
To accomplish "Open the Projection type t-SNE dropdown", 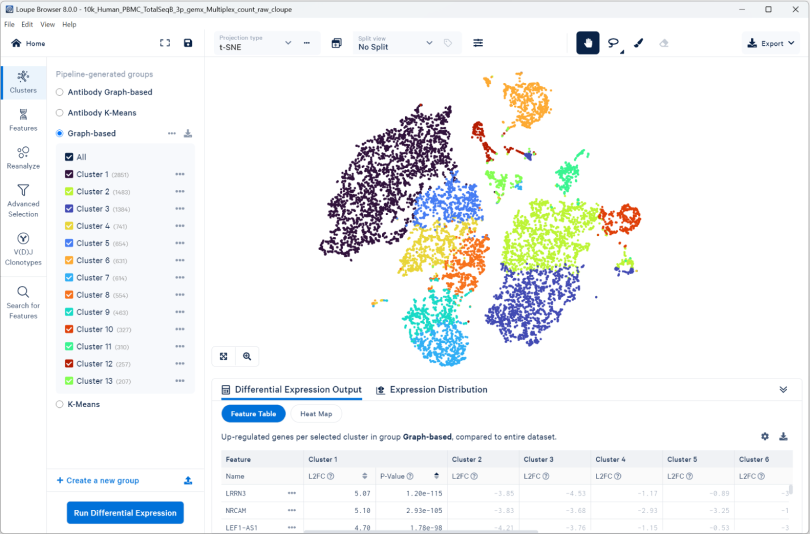I will pyautogui.click(x=255, y=43).
